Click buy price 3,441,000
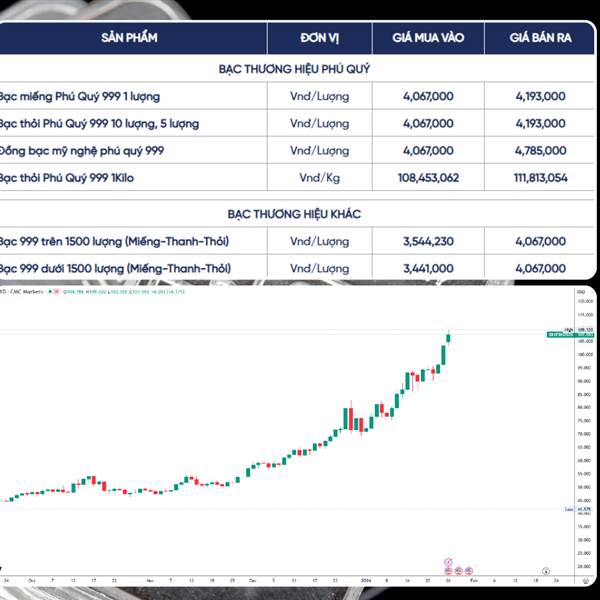 click(428, 268)
